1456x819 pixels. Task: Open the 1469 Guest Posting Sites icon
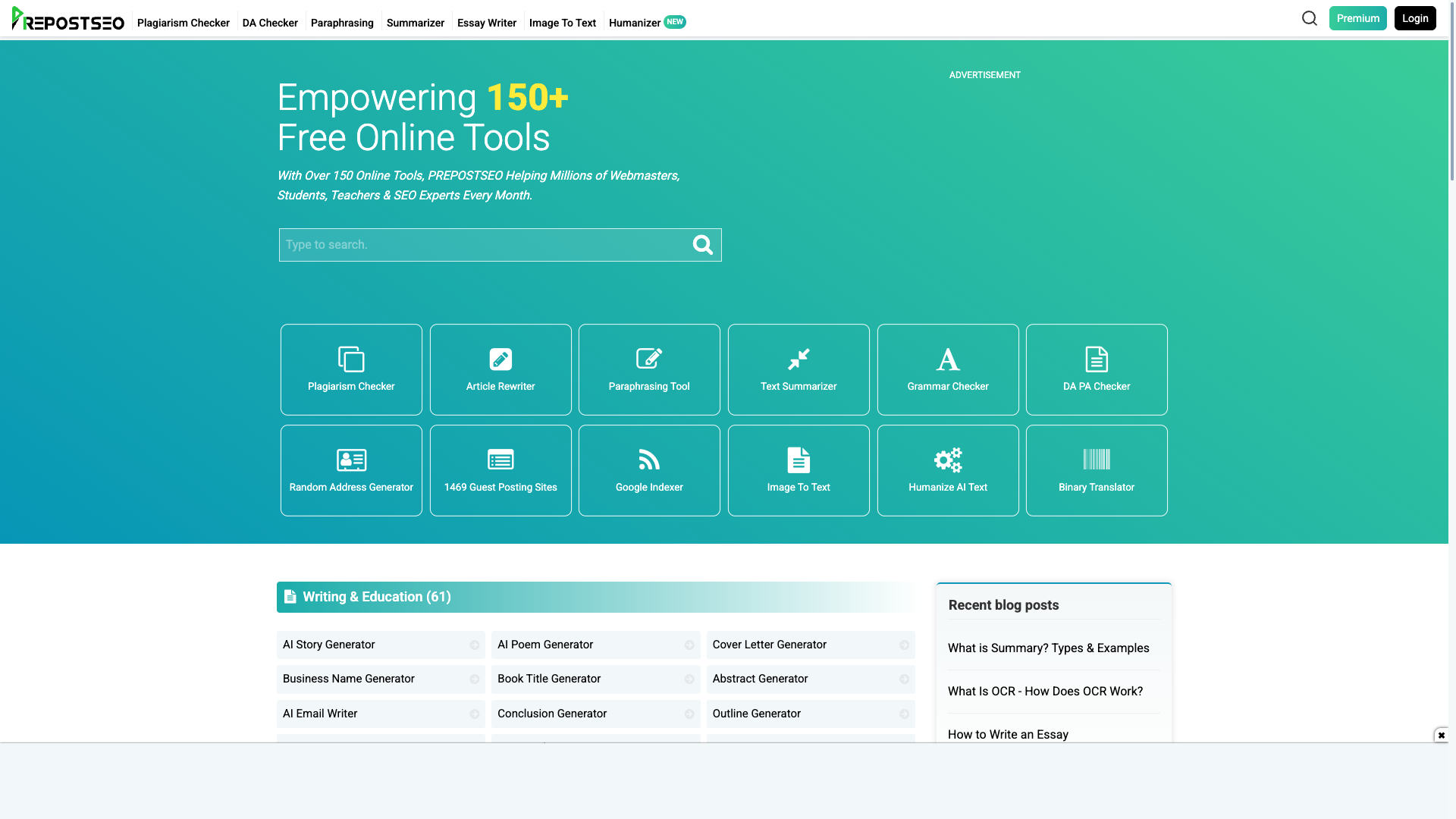point(500,460)
